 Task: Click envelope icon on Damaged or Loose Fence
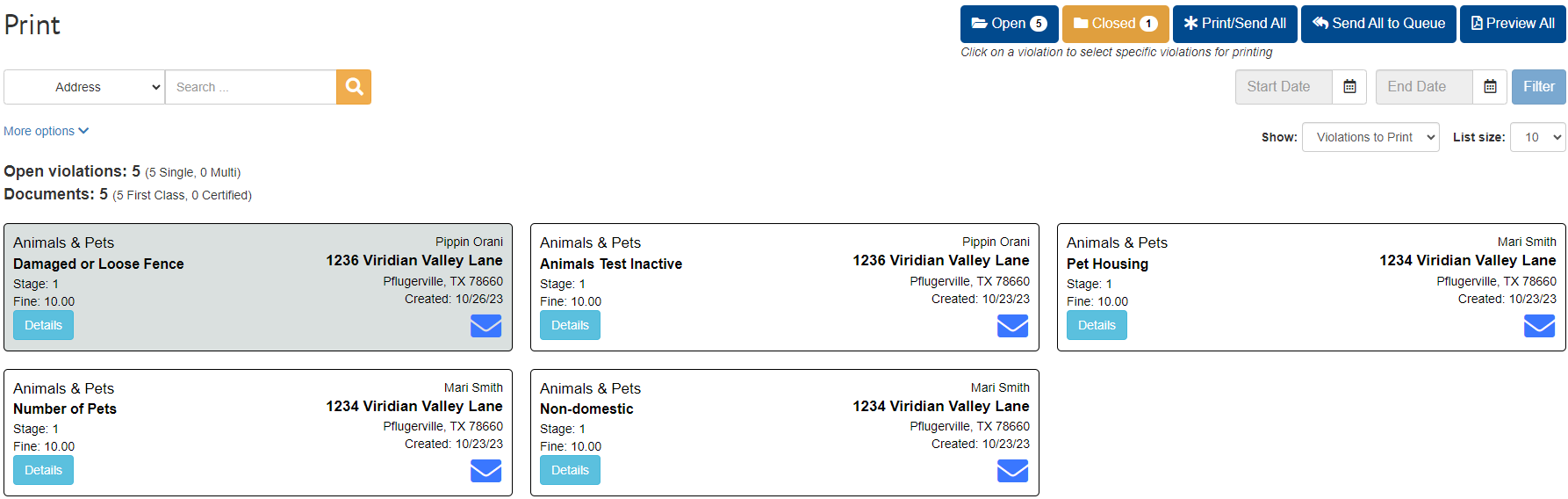(x=486, y=326)
